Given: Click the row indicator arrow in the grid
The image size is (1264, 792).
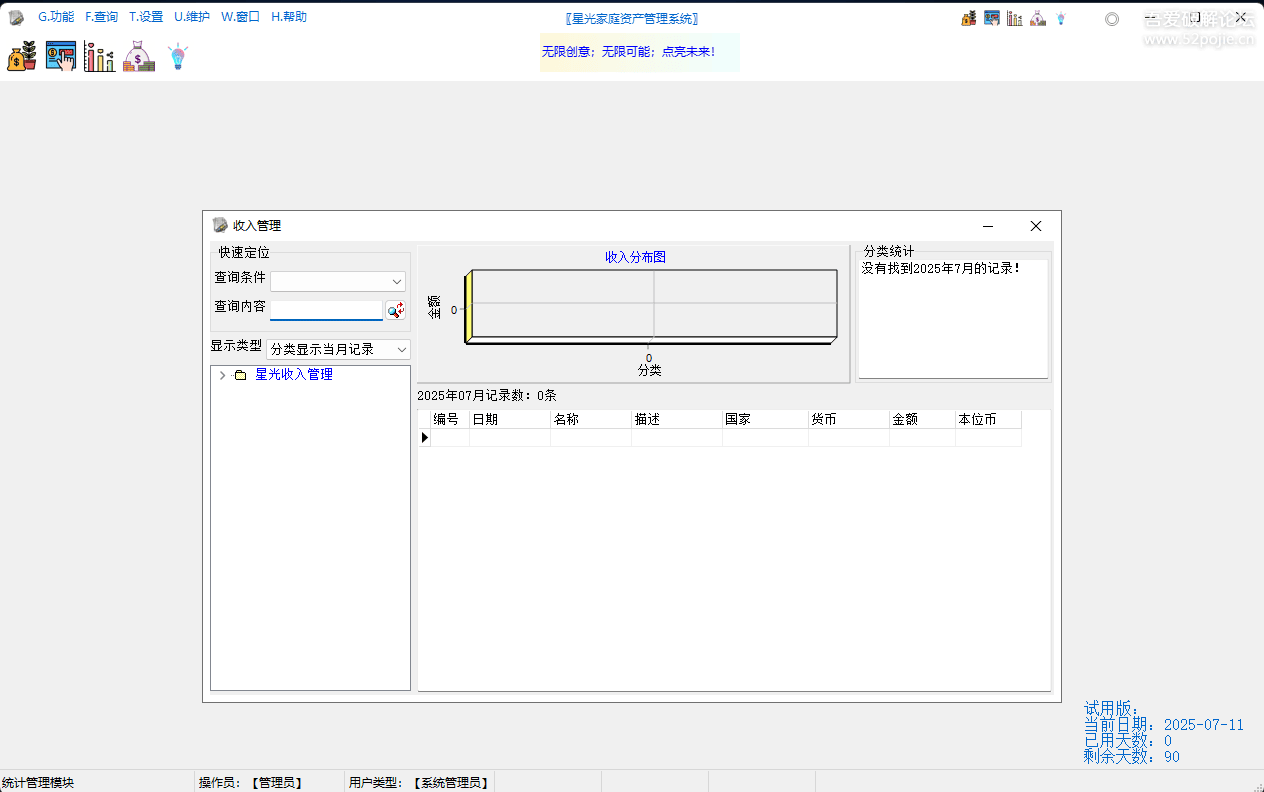Looking at the screenshot, I should pos(424,438).
